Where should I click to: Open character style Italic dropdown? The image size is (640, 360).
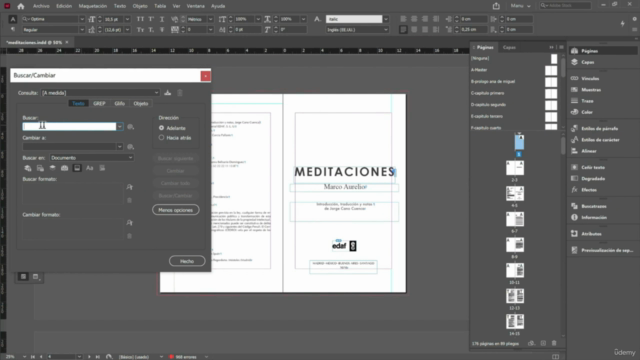[x=386, y=19]
